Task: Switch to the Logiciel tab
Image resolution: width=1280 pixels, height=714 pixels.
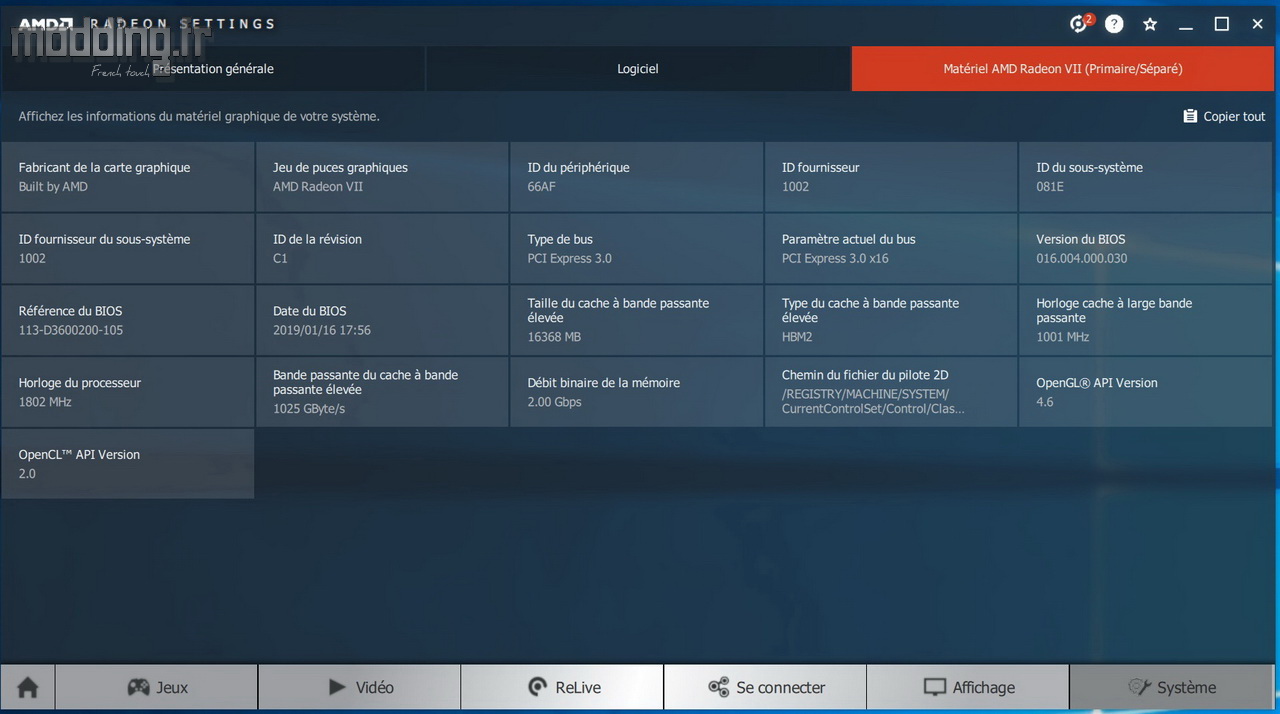Action: click(x=638, y=69)
